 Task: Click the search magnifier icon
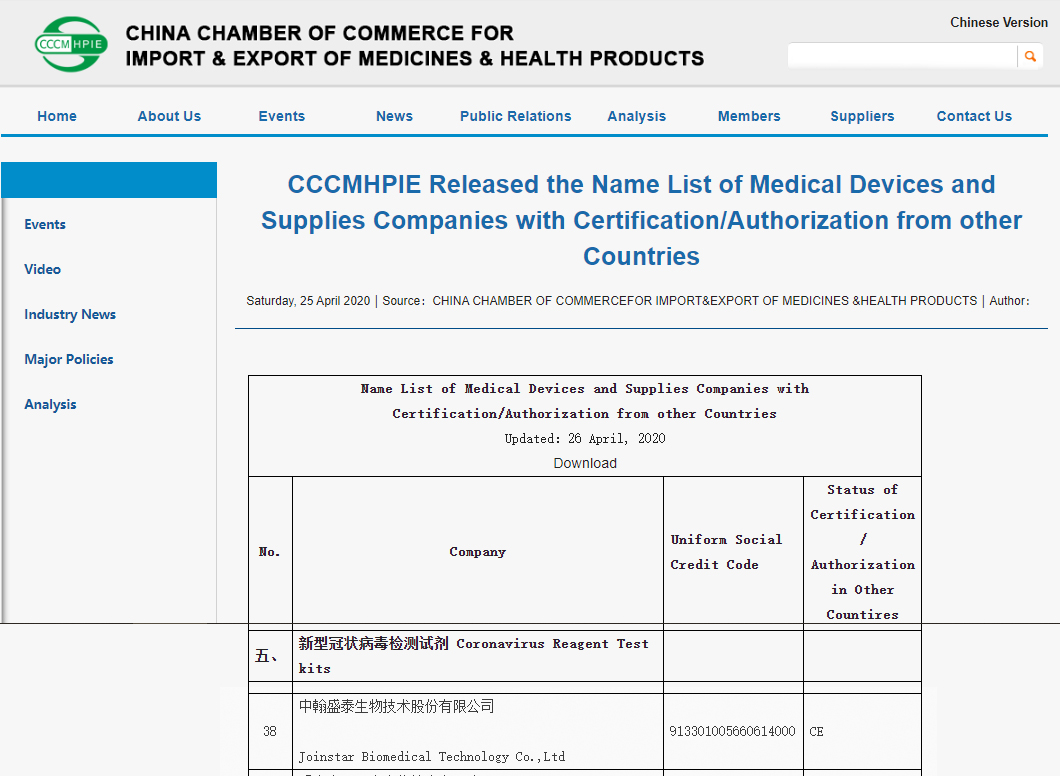(1030, 57)
